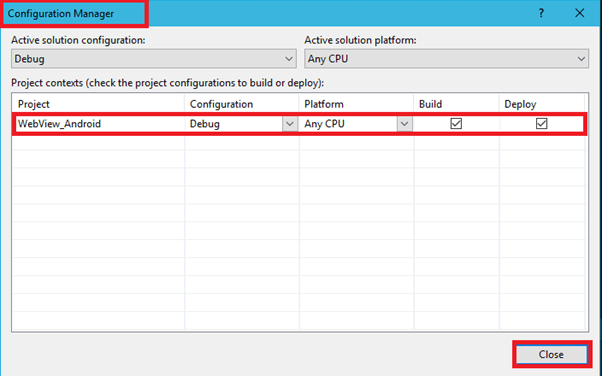Image resolution: width=602 pixels, height=376 pixels.
Task: Click the Project contexts label text
Action: pyautogui.click(x=167, y=83)
